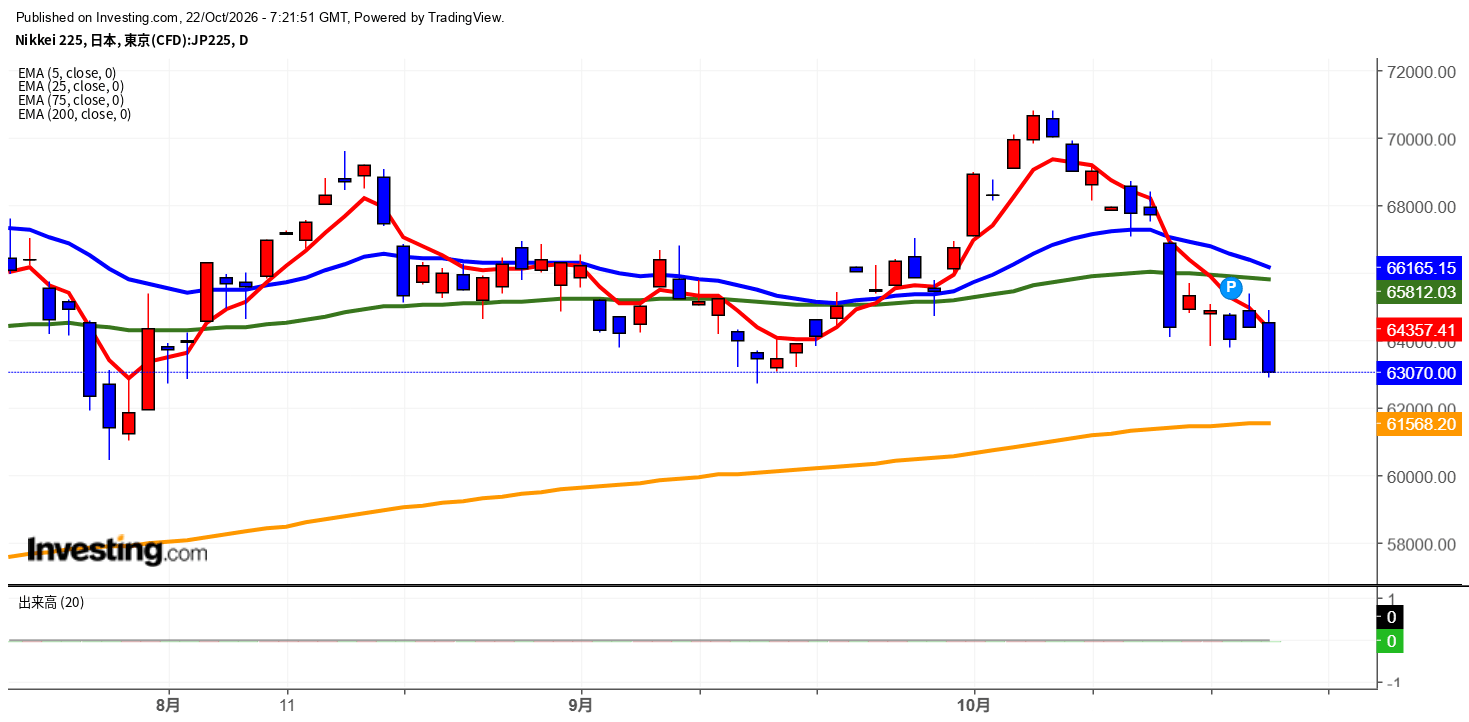This screenshot has height=722, width=1469.
Task: Click the 60000.00 price axis label
Action: [x=1420, y=477]
